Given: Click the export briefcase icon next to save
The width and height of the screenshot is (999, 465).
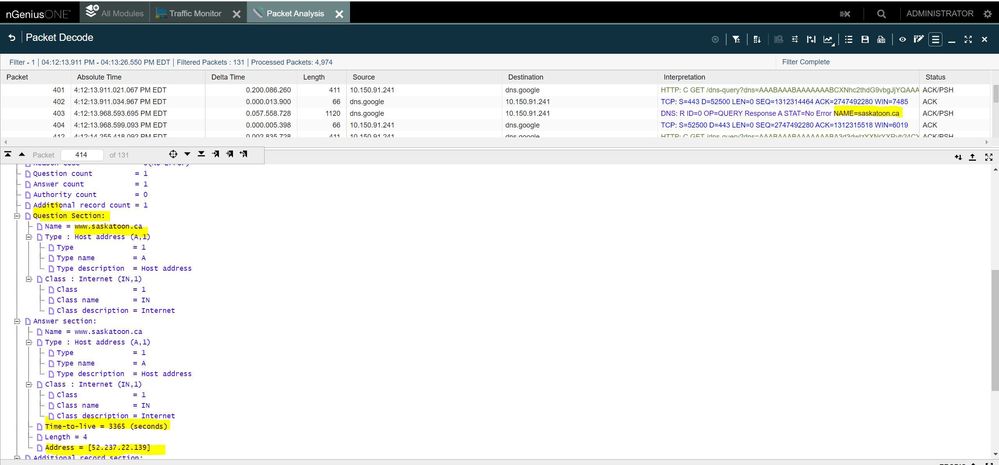Looking at the screenshot, I should pyautogui.click(x=881, y=39).
